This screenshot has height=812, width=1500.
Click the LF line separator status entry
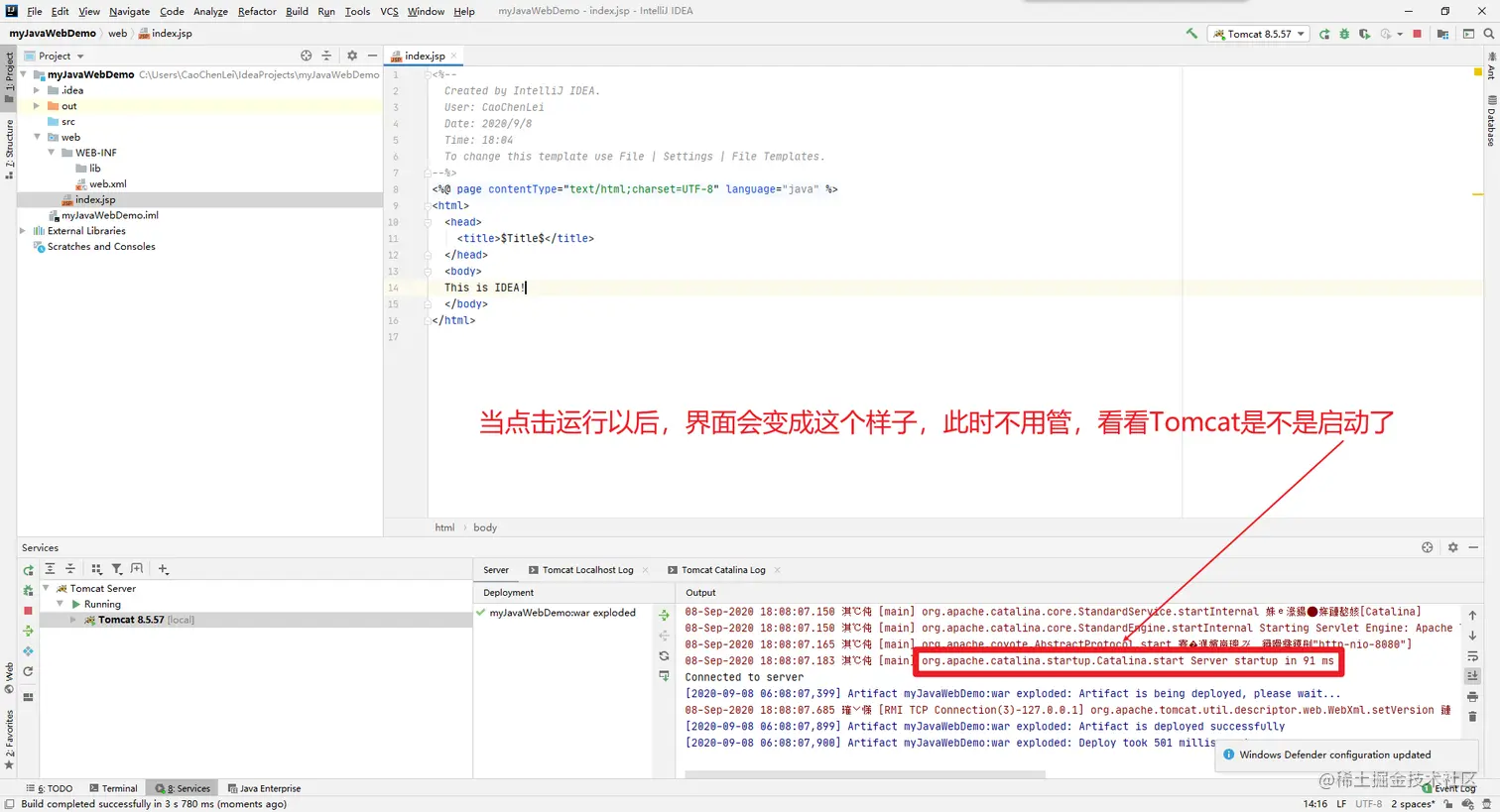[1341, 804]
